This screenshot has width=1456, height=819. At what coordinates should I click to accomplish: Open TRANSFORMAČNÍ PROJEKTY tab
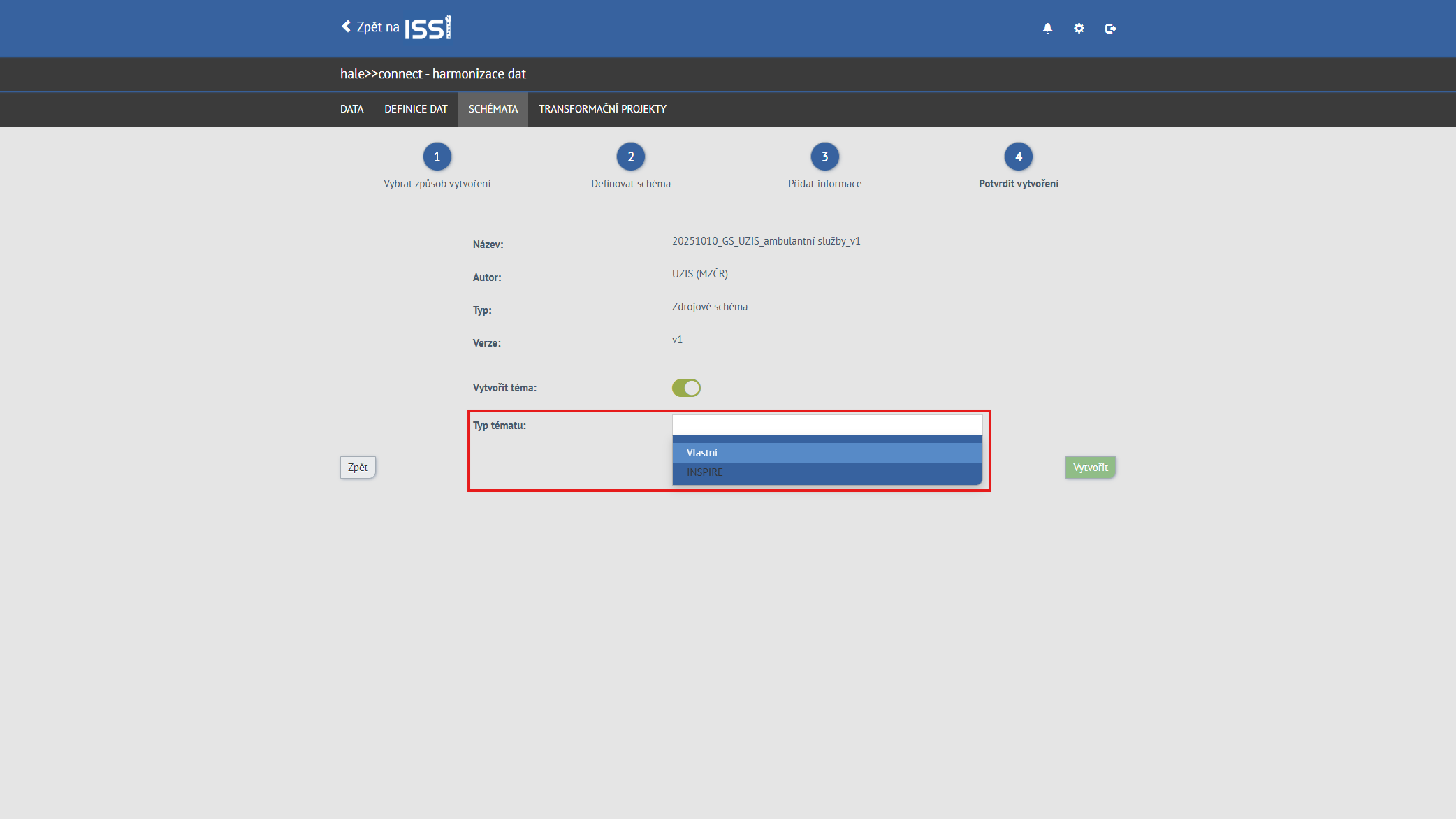[602, 109]
